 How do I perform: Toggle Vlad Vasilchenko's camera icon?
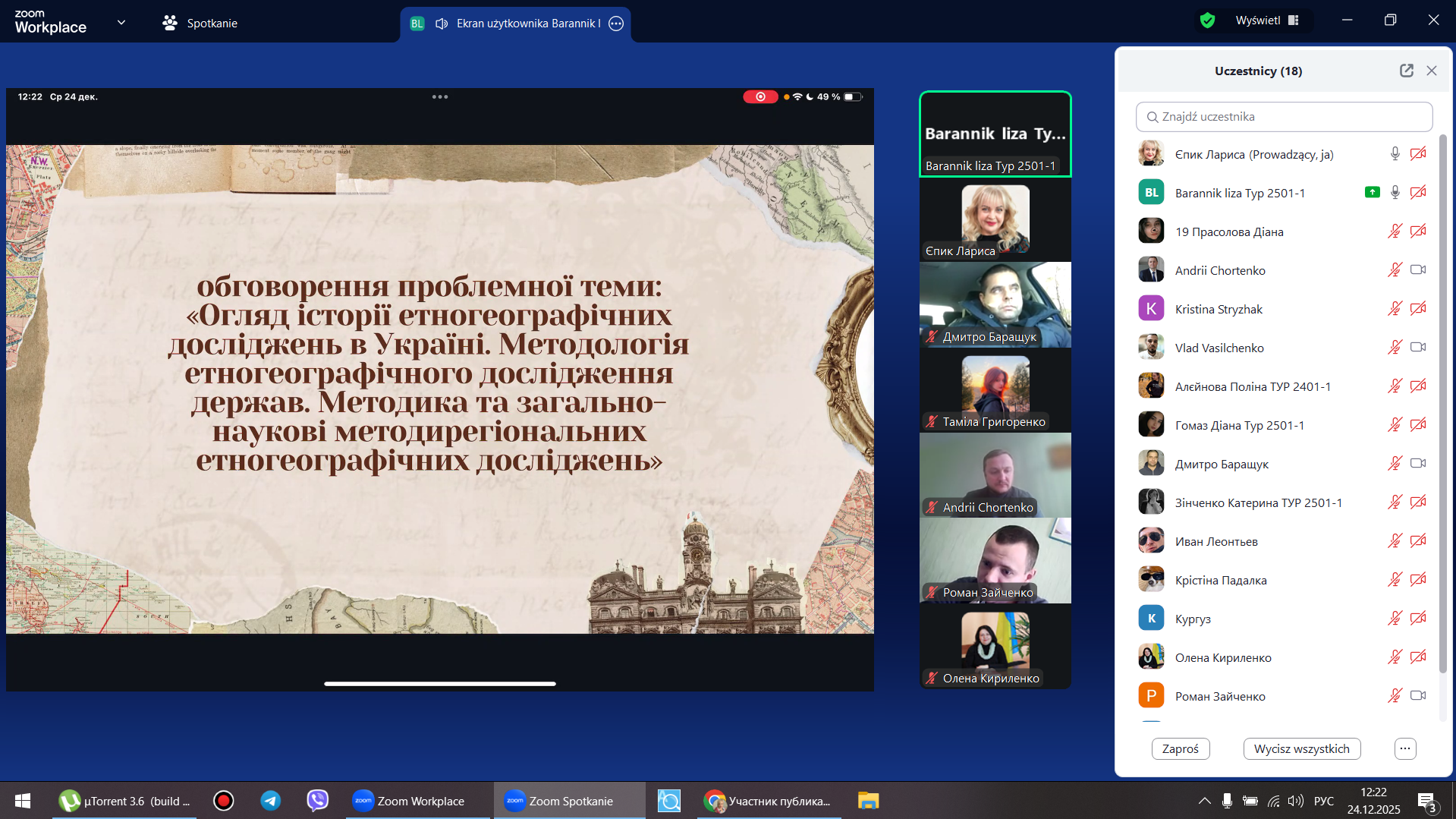pyautogui.click(x=1417, y=348)
